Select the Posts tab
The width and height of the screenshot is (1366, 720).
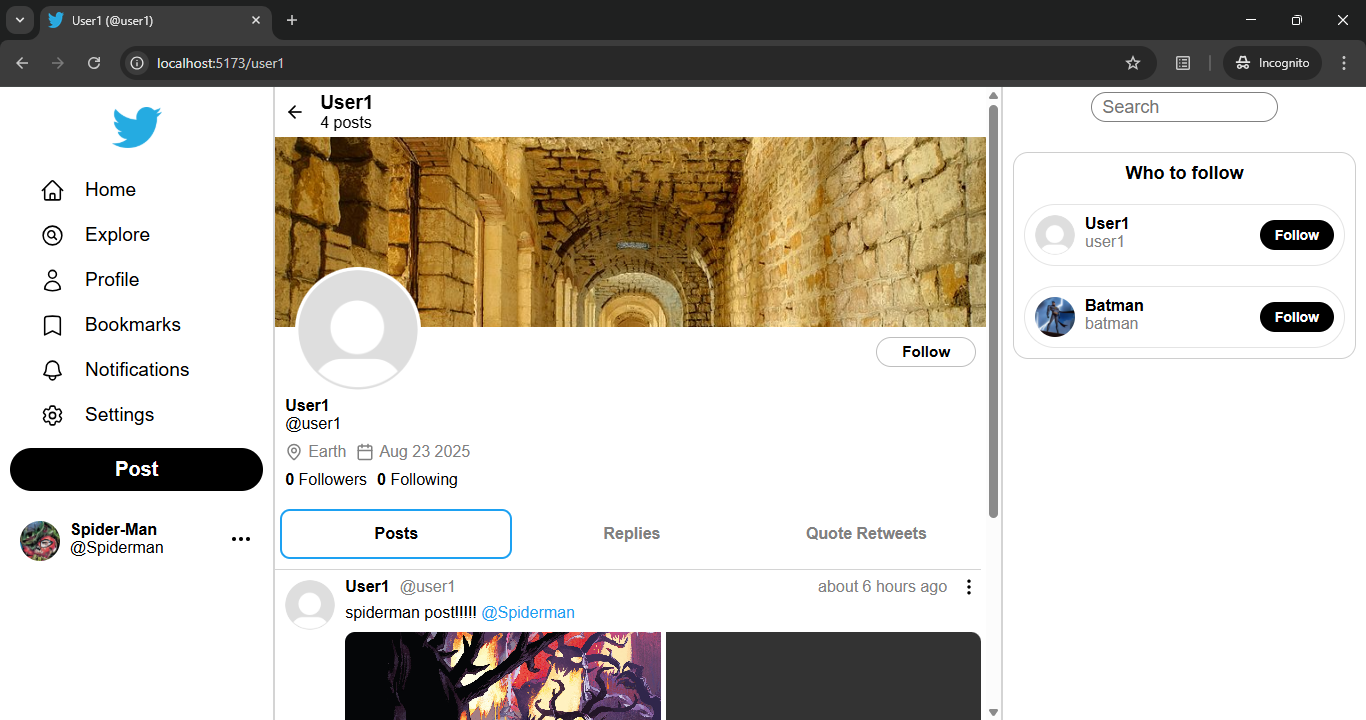click(396, 534)
